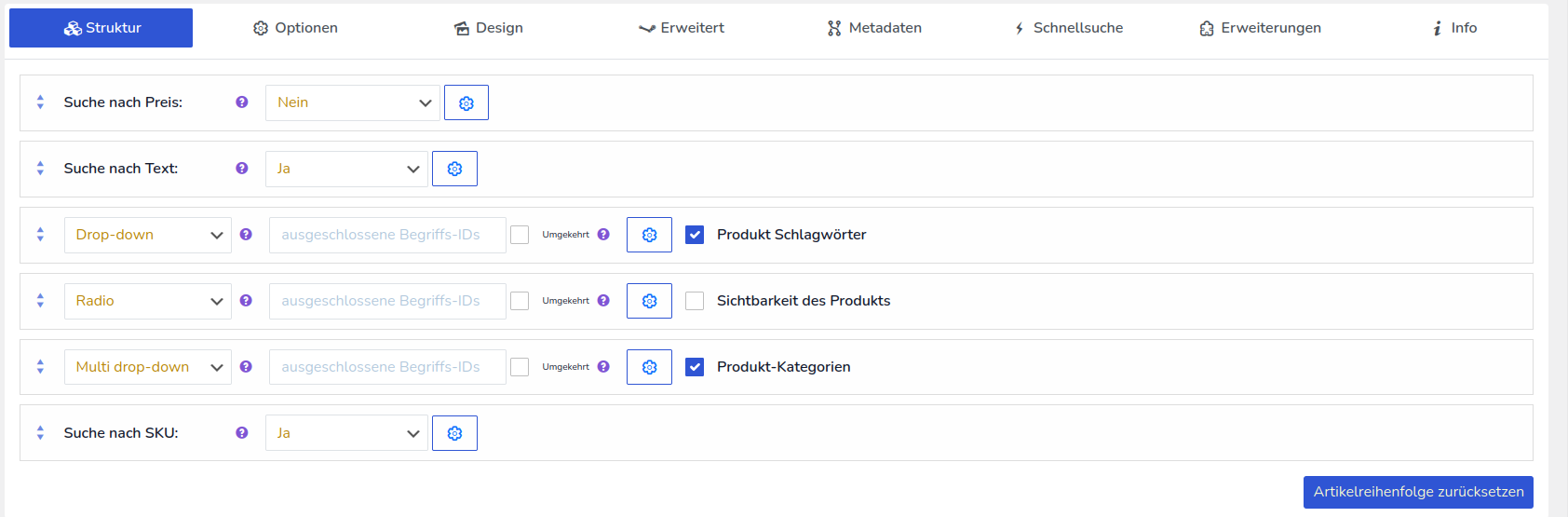Click drag handle of Suche nach Preis row
Screen dimensions: 1568x517
point(40,102)
